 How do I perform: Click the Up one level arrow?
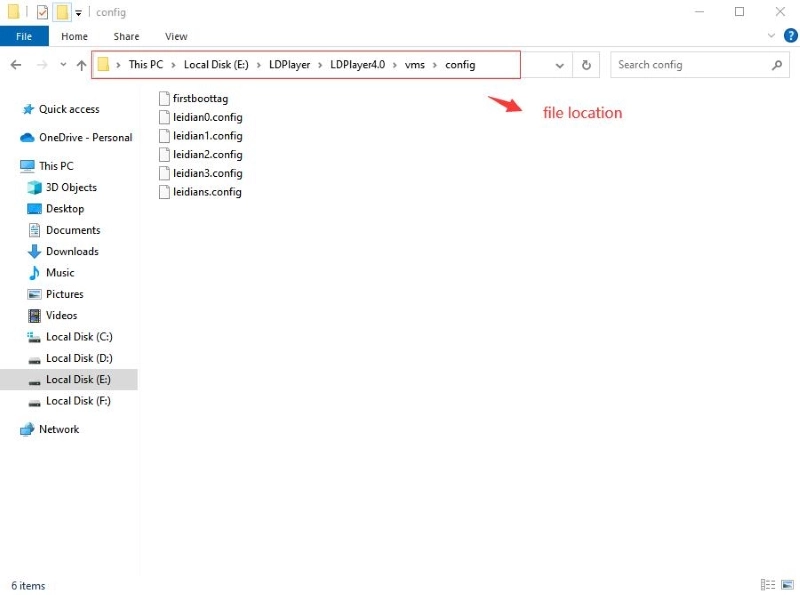pyautogui.click(x=81, y=65)
